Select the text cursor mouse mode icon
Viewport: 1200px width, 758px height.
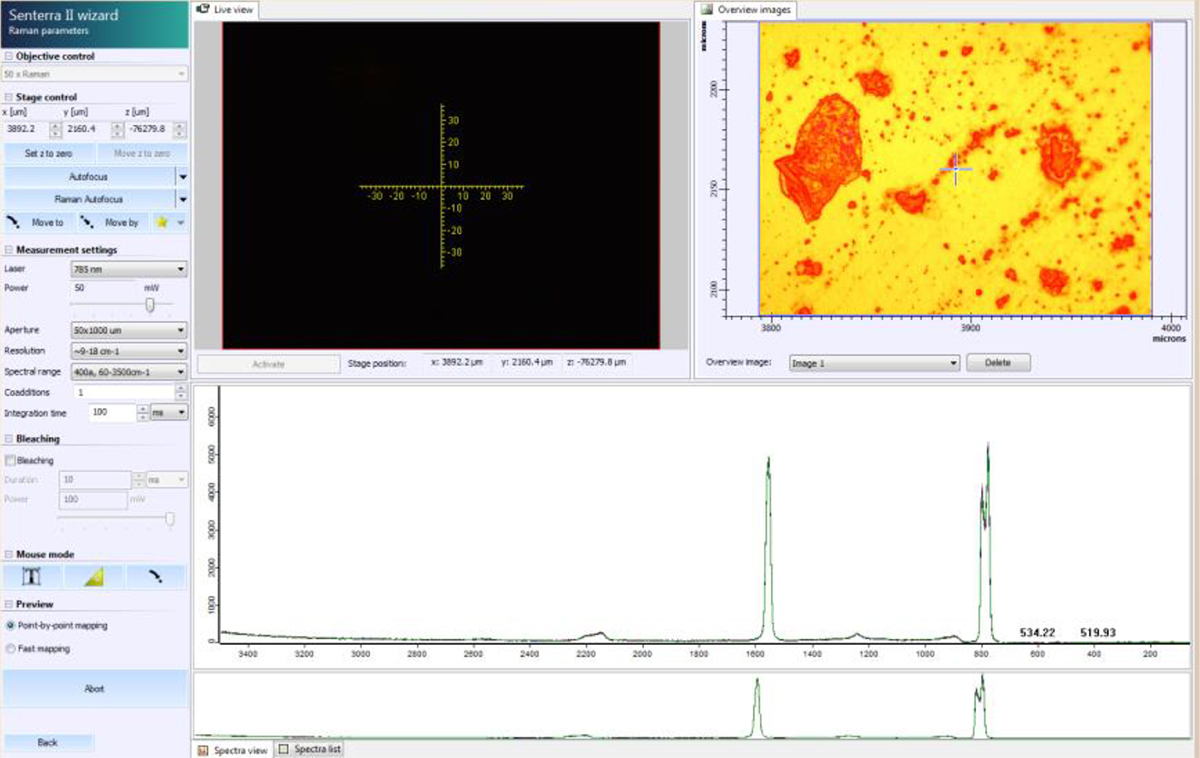tap(33, 577)
